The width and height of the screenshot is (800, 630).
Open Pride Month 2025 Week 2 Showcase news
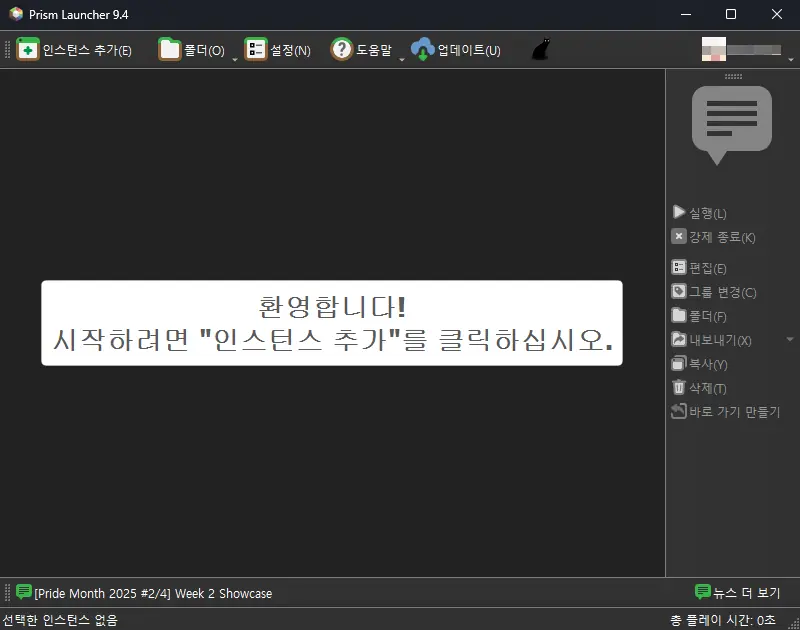[x=153, y=593]
